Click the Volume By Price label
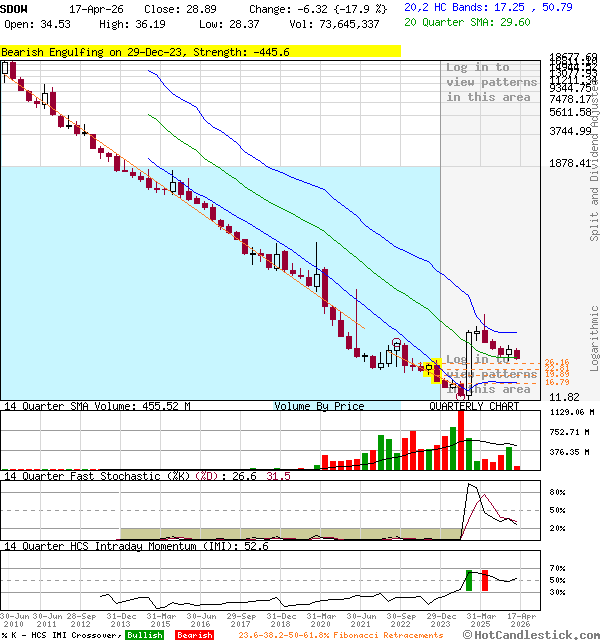The height and width of the screenshot is (640, 600). click(x=319, y=406)
